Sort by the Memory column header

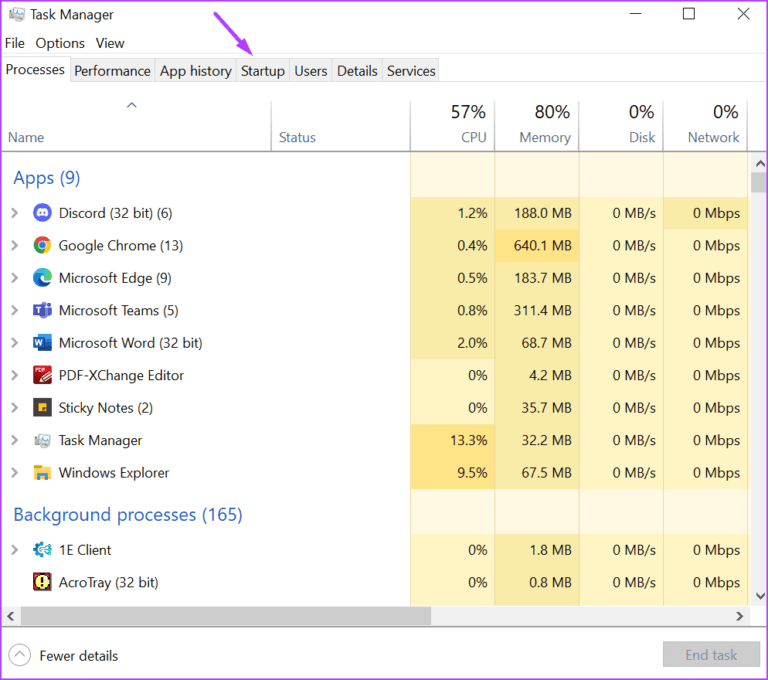tap(536, 126)
